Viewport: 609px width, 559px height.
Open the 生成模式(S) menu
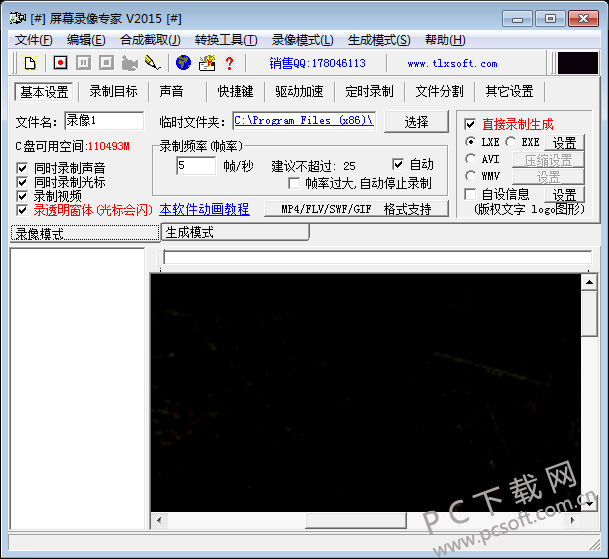pyautogui.click(x=379, y=40)
